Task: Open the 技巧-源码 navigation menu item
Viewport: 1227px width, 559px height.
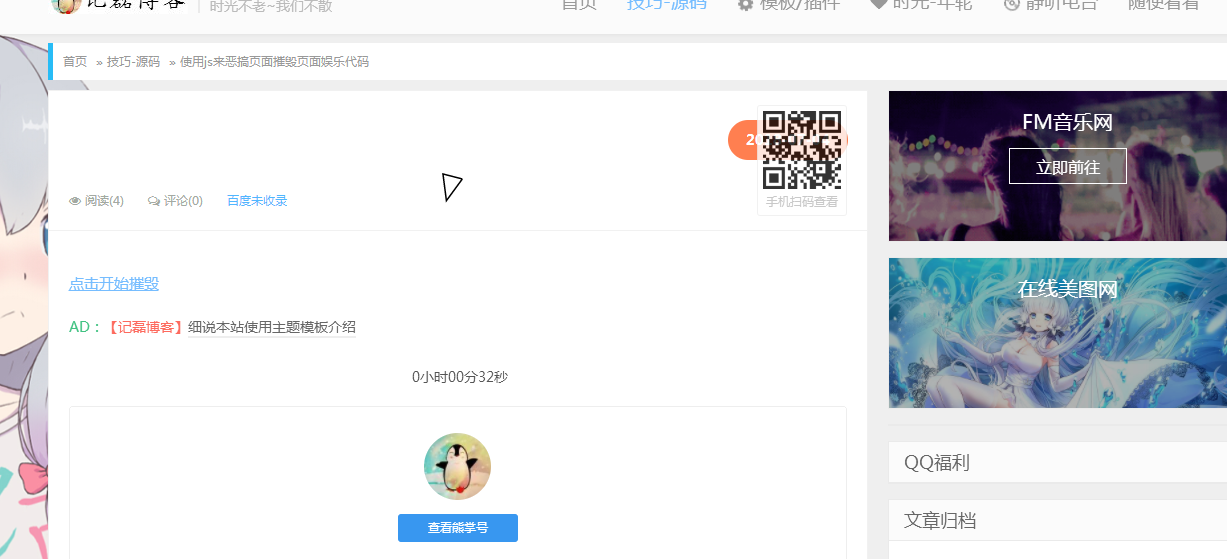Action: (x=666, y=5)
